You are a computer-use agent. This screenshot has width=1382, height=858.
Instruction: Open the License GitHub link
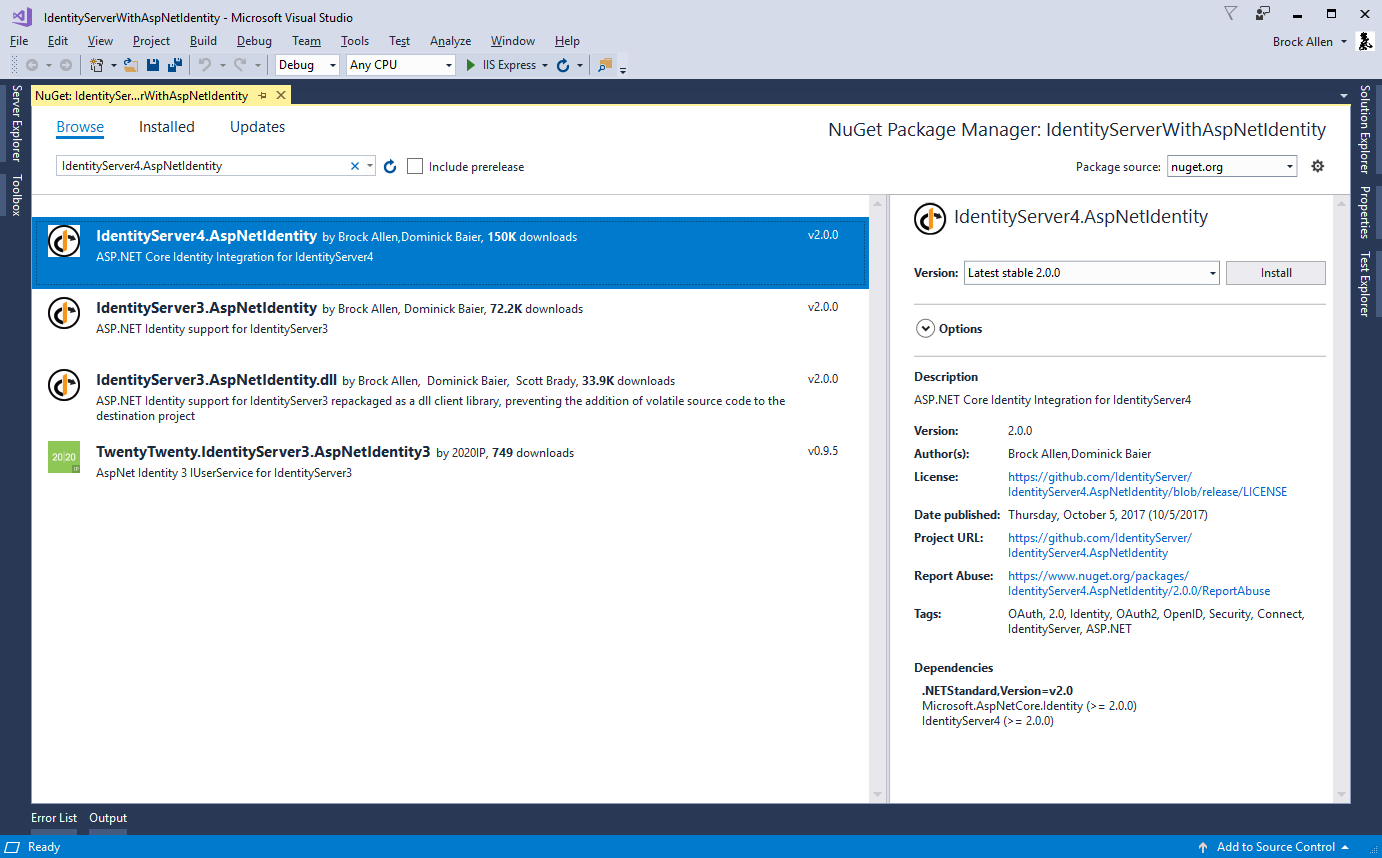coord(1147,485)
